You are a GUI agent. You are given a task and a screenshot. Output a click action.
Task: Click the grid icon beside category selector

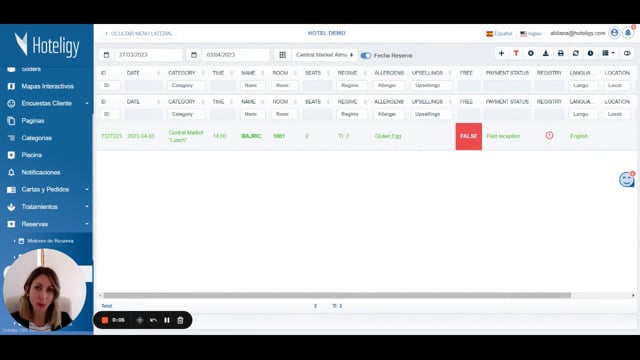pos(282,55)
